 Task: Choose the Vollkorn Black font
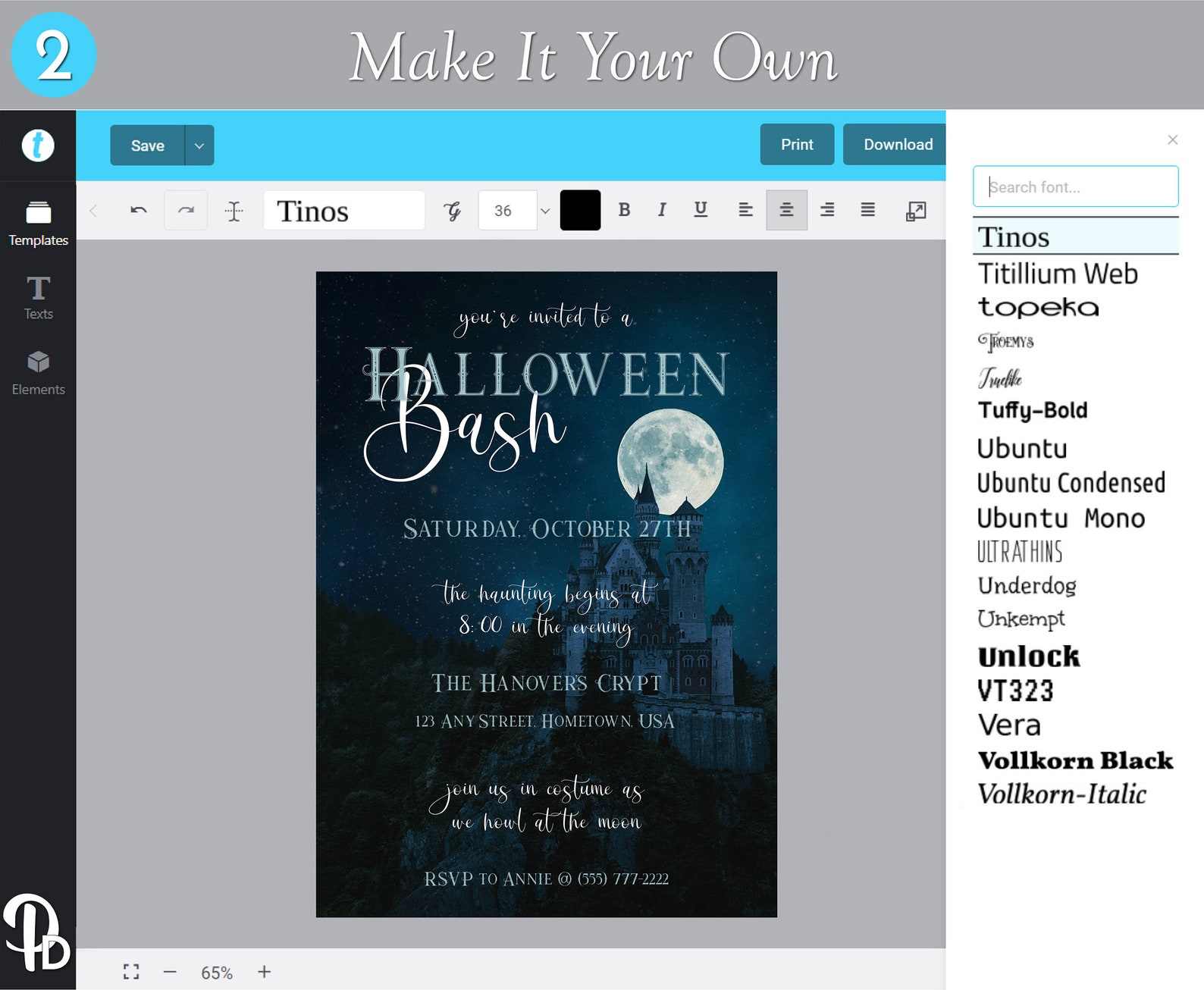click(1075, 760)
